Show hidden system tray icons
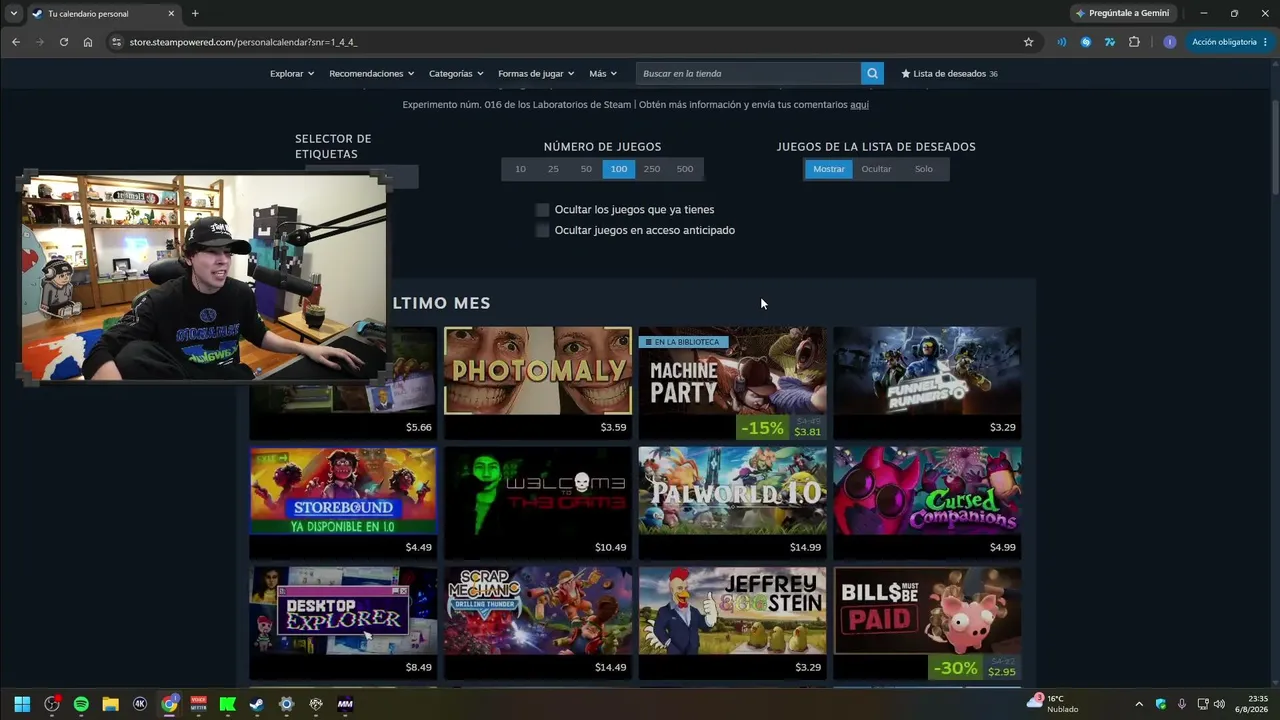Screen dimensions: 1280x720 (1138, 704)
